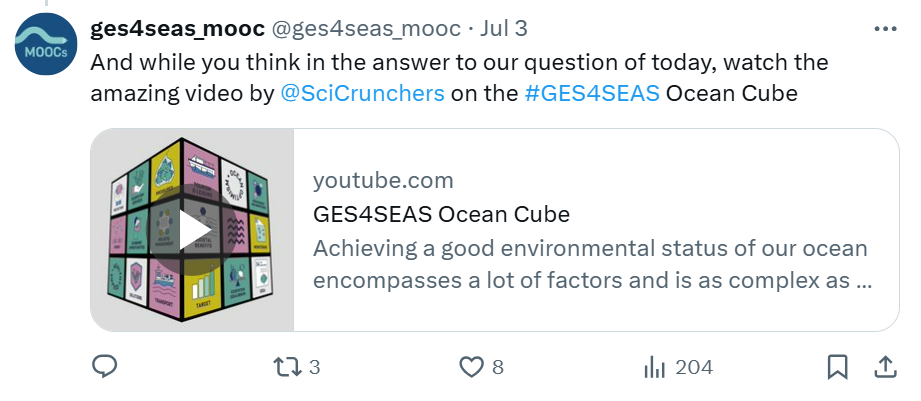Click the like count of 8
The width and height of the screenshot is (921, 401).
click(x=497, y=367)
